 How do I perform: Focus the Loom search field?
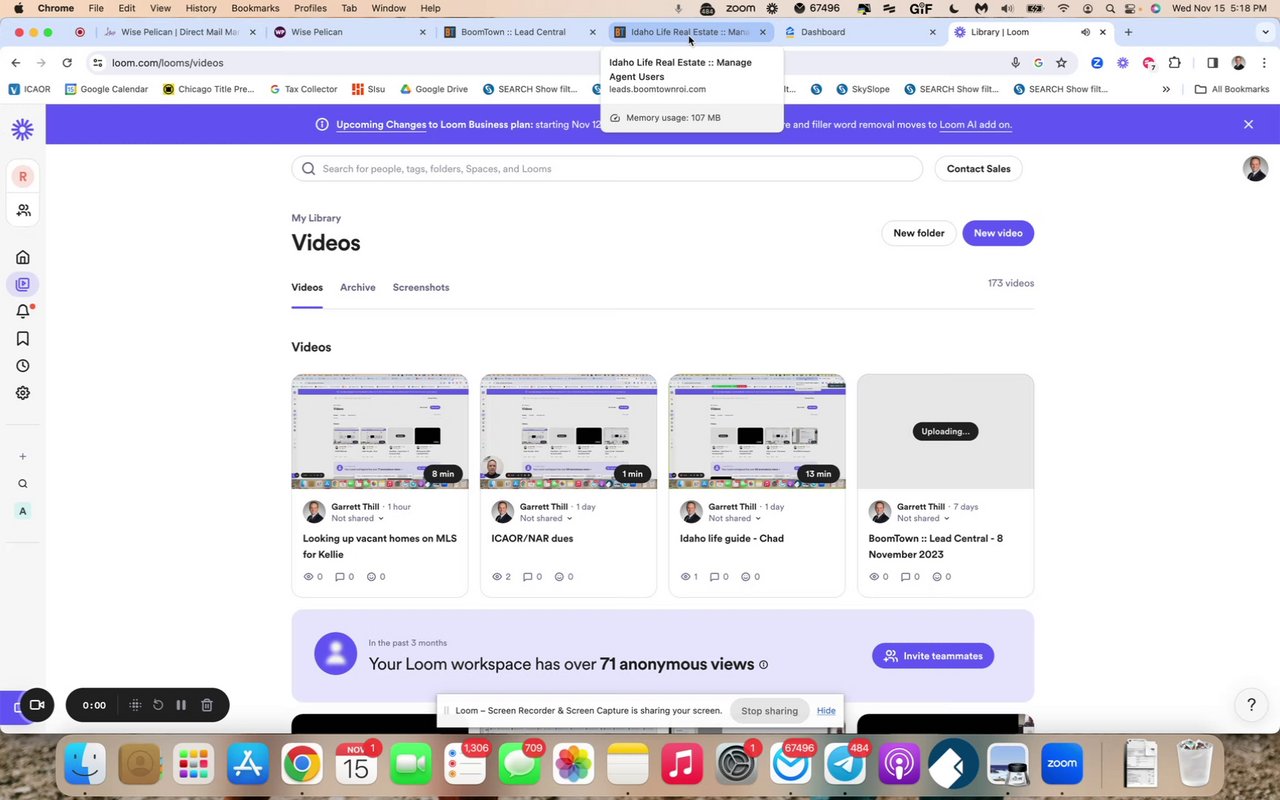pyautogui.click(x=607, y=169)
